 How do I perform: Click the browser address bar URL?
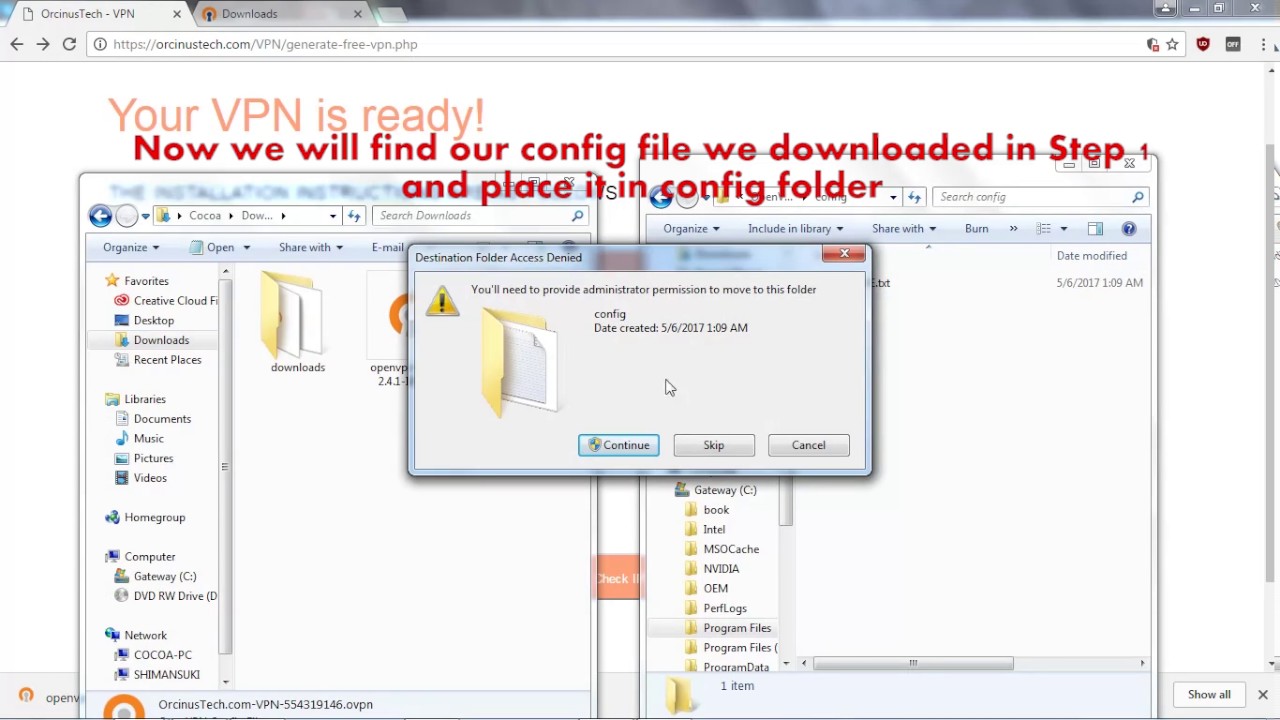(266, 44)
